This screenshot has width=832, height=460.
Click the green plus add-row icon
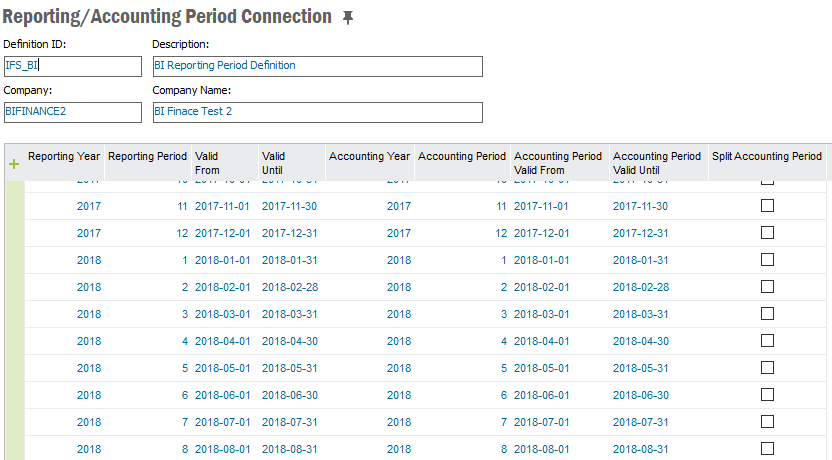(x=14, y=164)
